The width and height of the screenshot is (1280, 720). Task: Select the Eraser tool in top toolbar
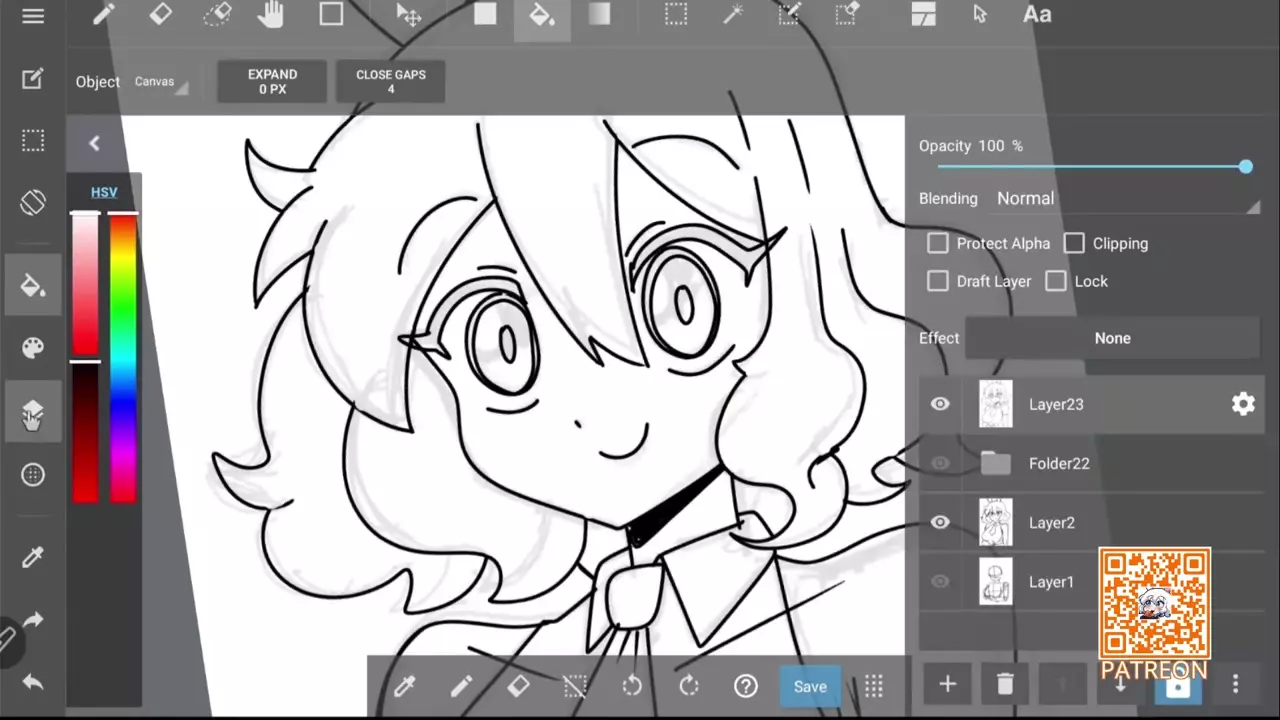pyautogui.click(x=160, y=15)
